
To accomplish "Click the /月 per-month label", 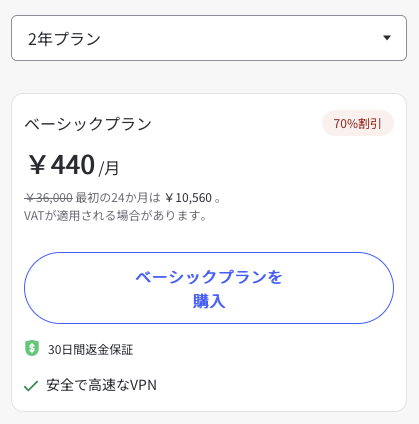I will click(x=109, y=168).
